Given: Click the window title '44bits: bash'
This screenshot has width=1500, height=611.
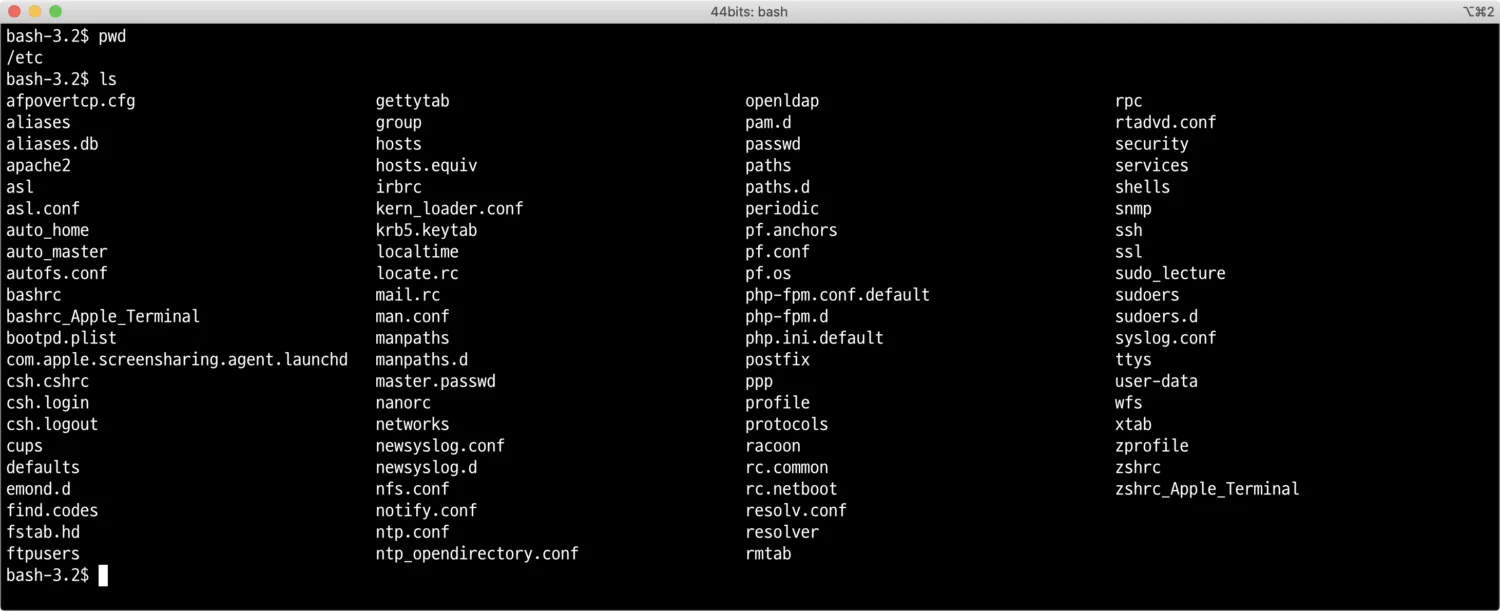Looking at the screenshot, I should click(x=749, y=11).
